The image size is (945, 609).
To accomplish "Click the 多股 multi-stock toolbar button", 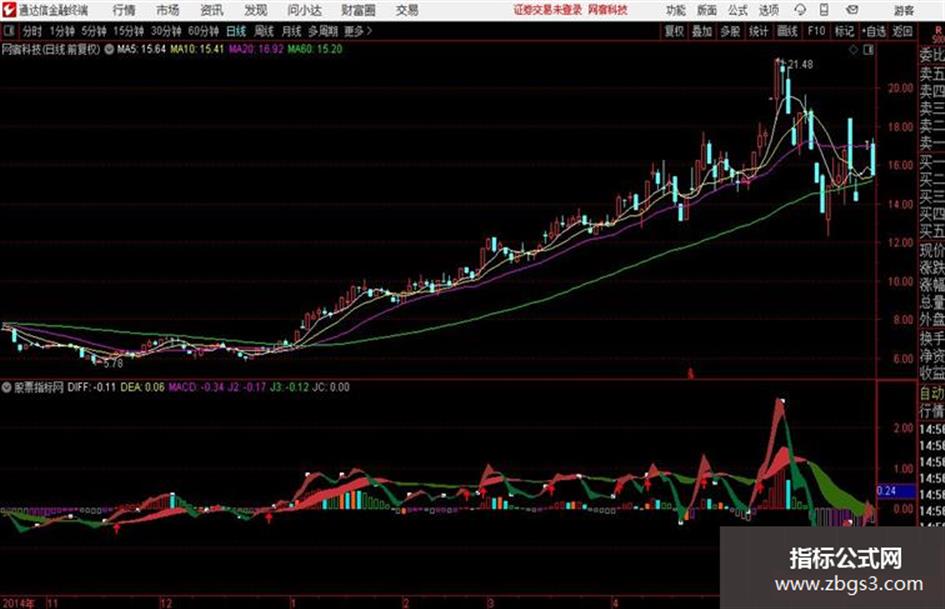I will [x=730, y=31].
